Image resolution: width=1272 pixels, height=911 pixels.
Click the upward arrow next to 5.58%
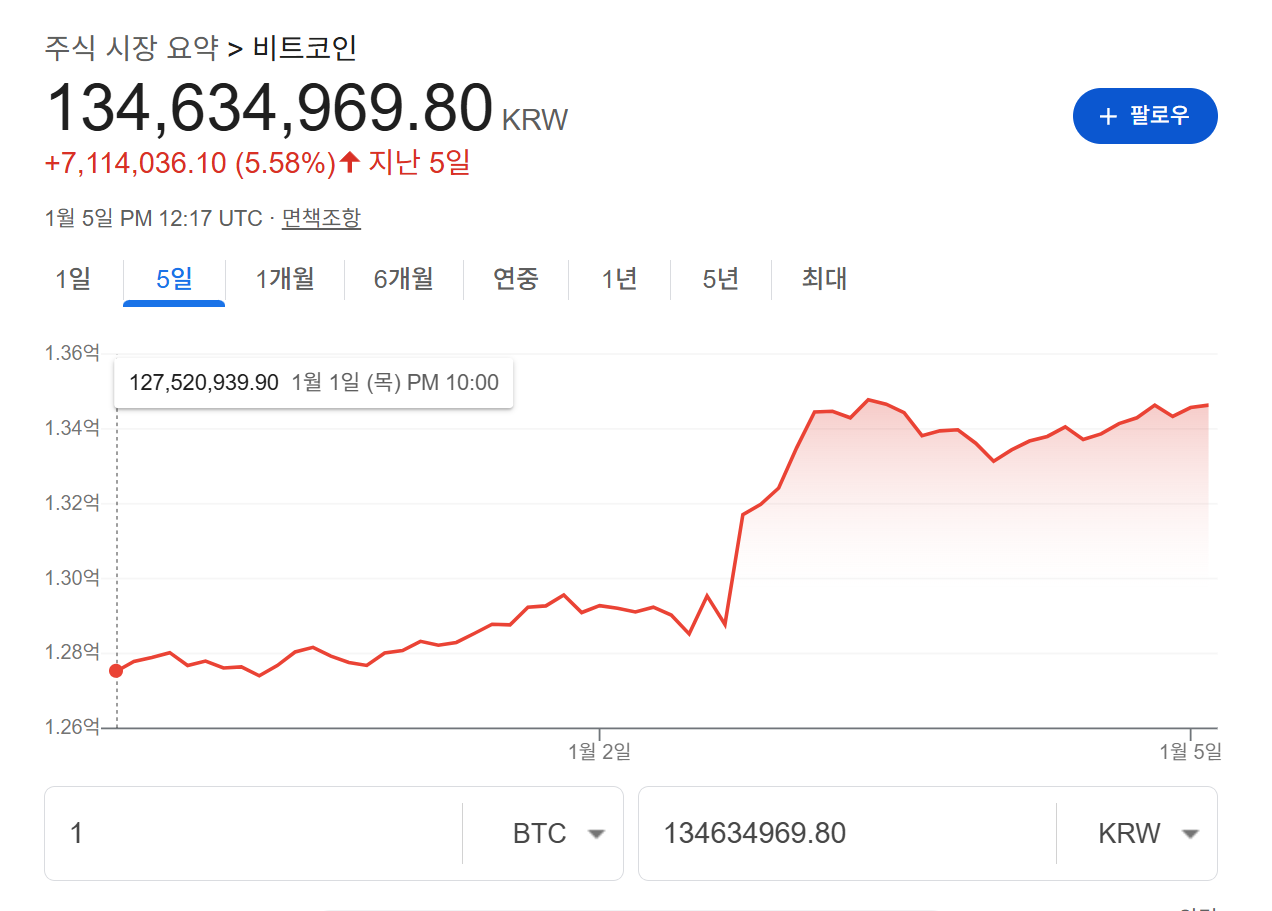click(346, 161)
